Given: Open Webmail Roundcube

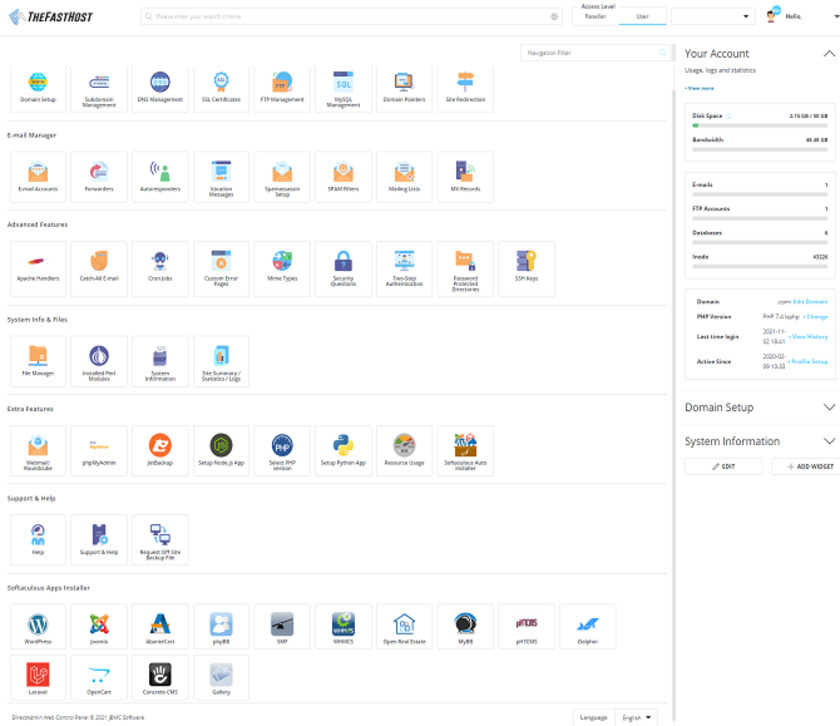Looking at the screenshot, I should pos(38,451).
